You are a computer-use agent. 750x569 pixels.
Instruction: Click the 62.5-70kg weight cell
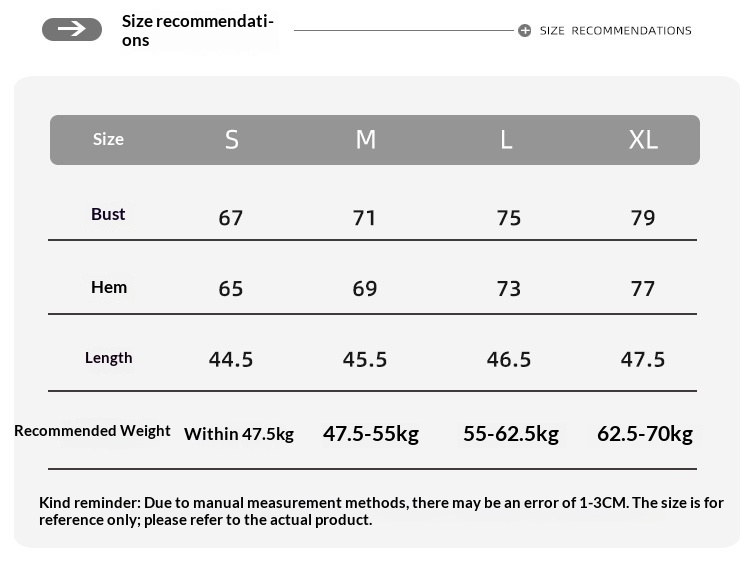pos(645,434)
